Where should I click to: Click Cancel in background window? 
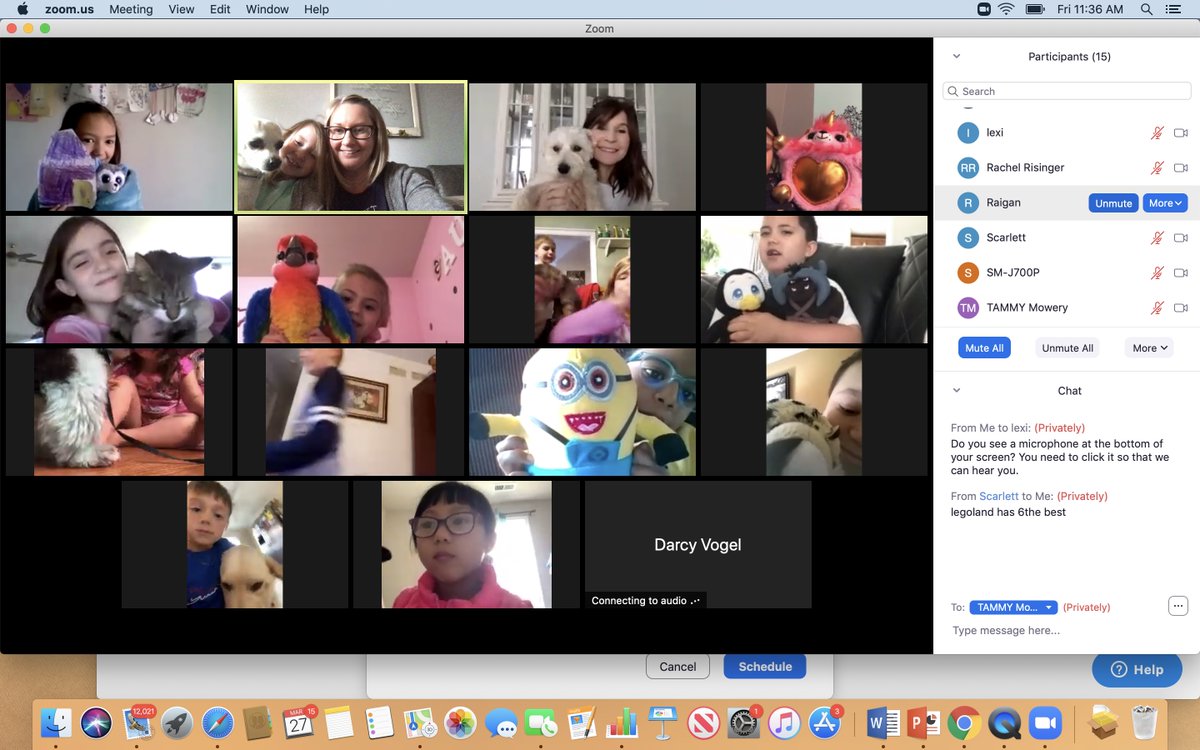677,666
